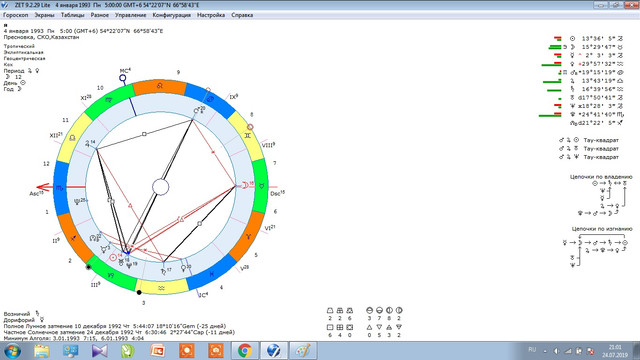
Task: Open the Справка menu
Action: pyautogui.click(x=242, y=15)
